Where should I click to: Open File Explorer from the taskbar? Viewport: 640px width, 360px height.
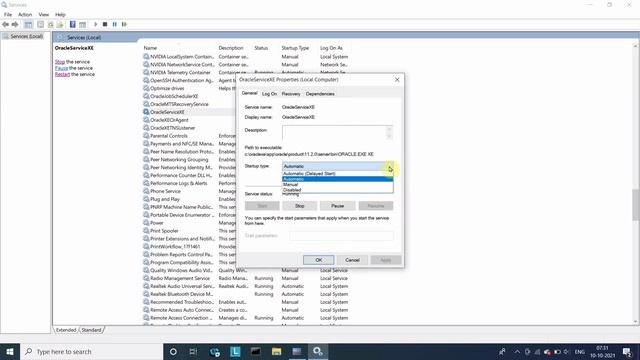coord(276,351)
